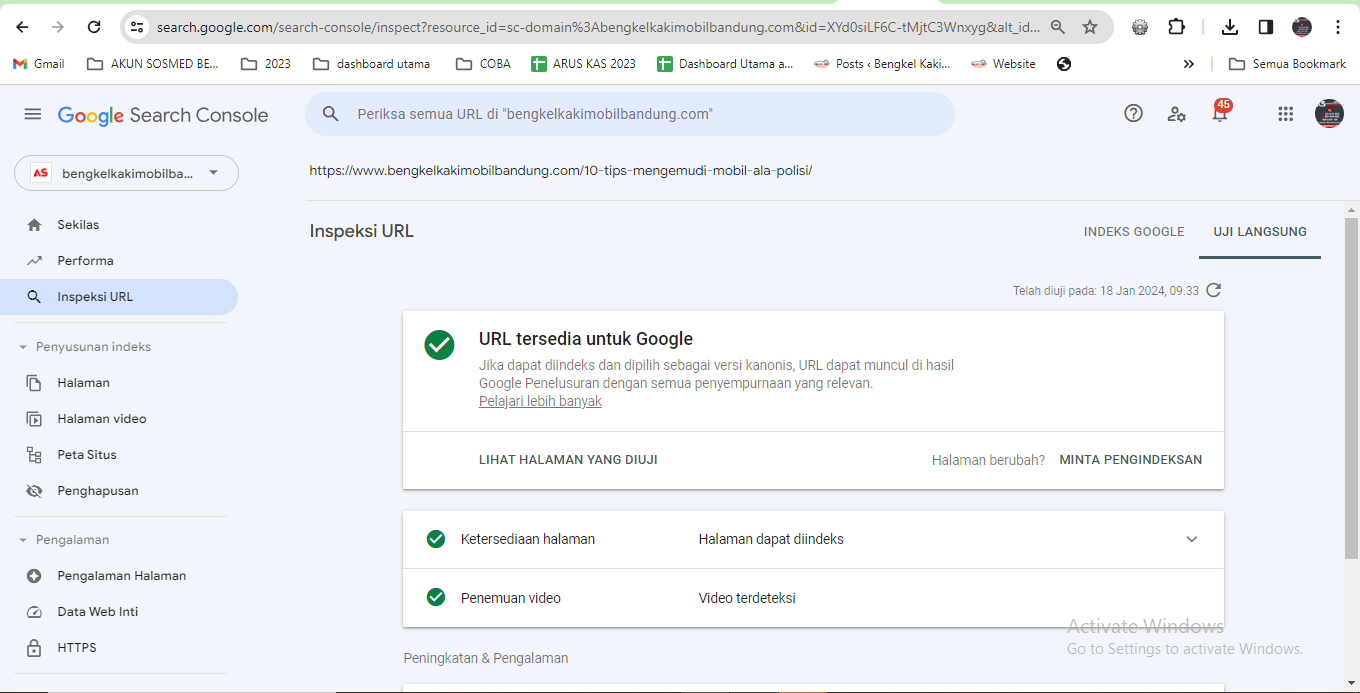Switch to the INDEKS GOOGLE tab
Image resolution: width=1360 pixels, height=693 pixels.
[x=1133, y=232]
